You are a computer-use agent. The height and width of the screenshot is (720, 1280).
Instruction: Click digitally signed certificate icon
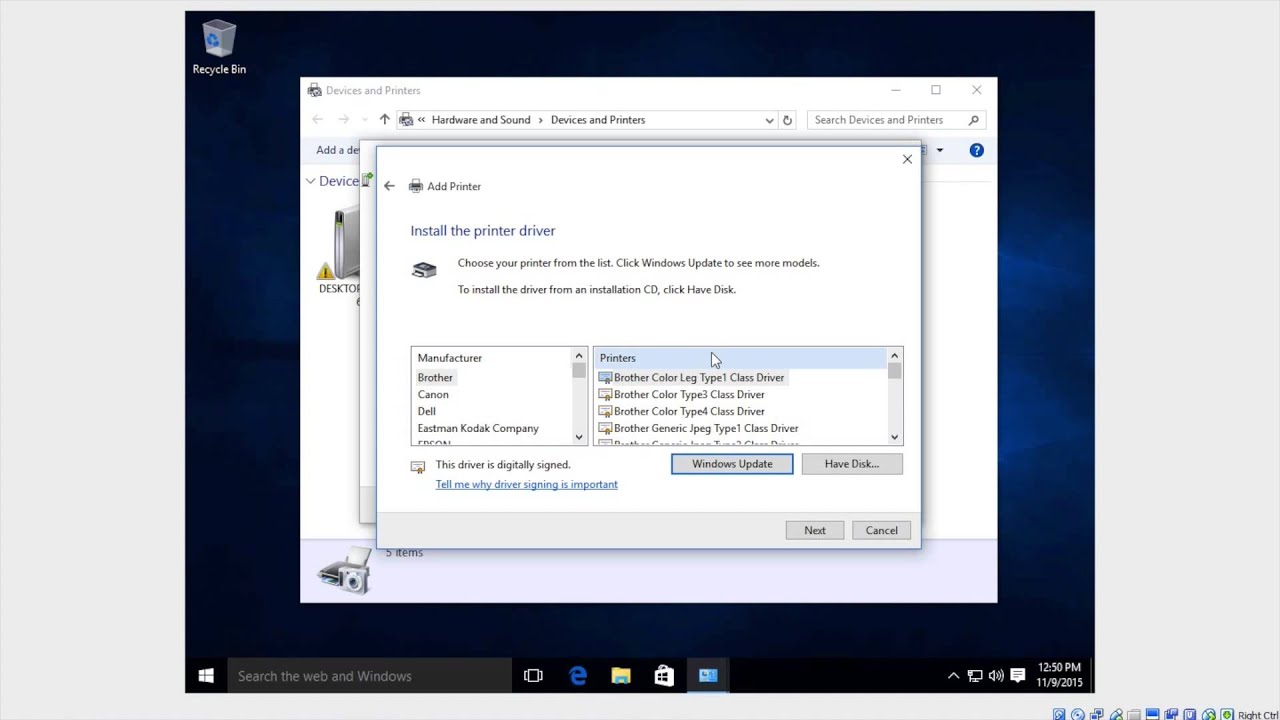point(418,466)
